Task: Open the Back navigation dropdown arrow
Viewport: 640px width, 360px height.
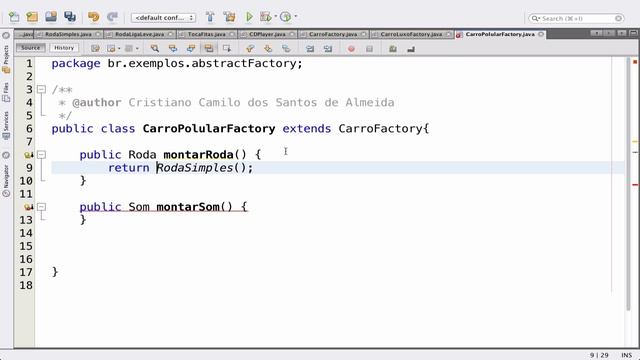Action: 119,49
